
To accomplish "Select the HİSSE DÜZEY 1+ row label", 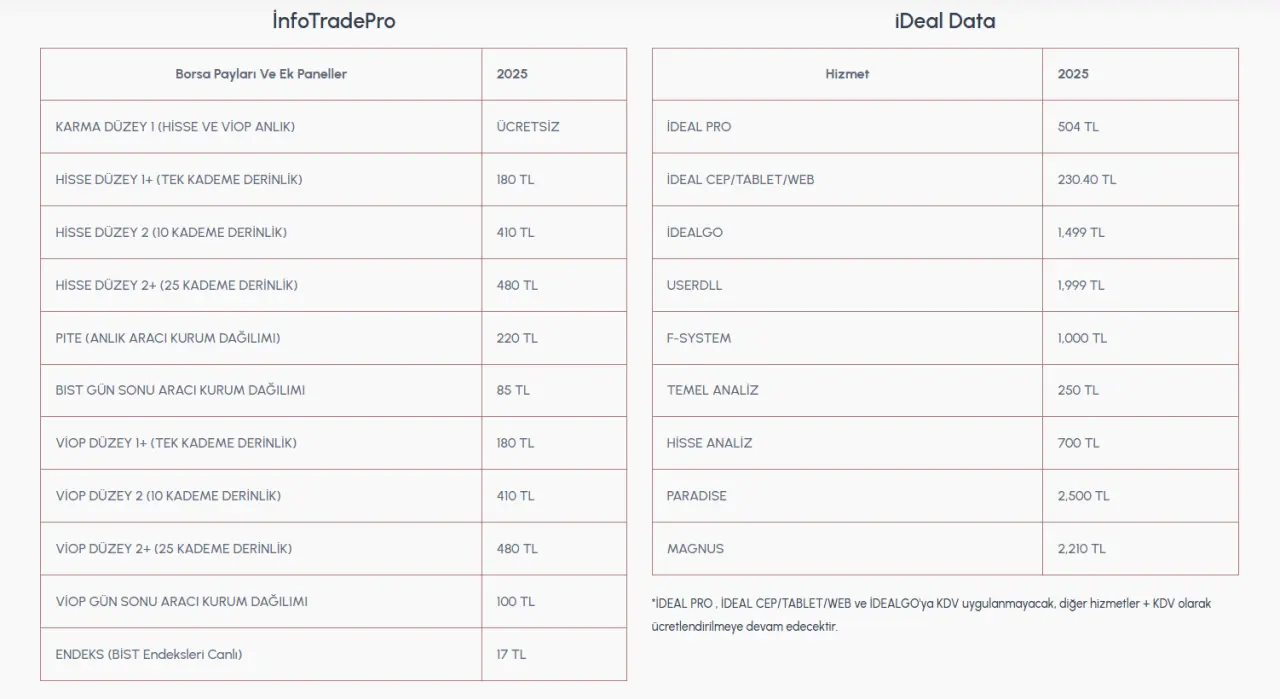I will pos(179,180).
